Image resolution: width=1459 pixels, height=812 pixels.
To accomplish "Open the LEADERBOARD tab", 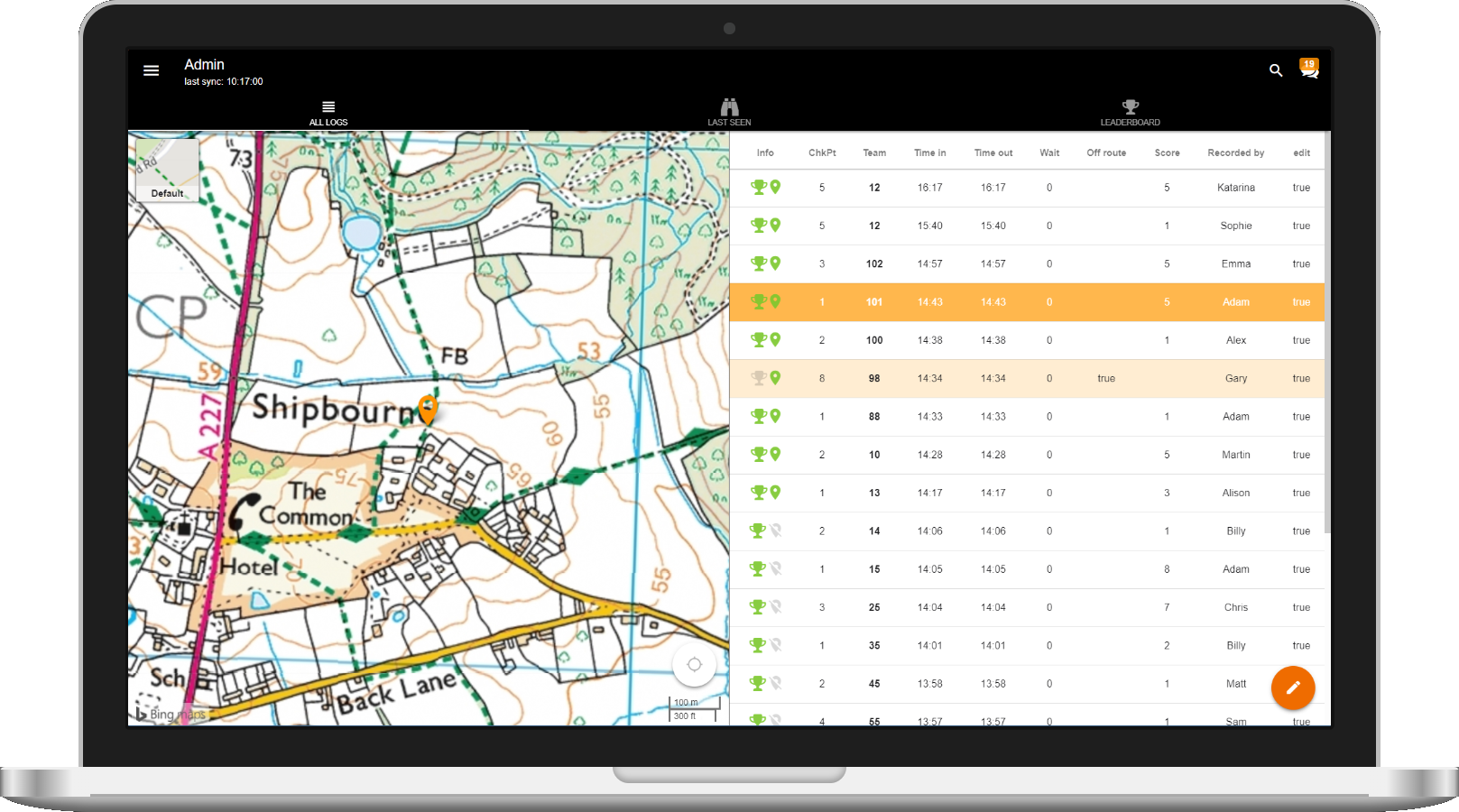I will click(x=1130, y=113).
